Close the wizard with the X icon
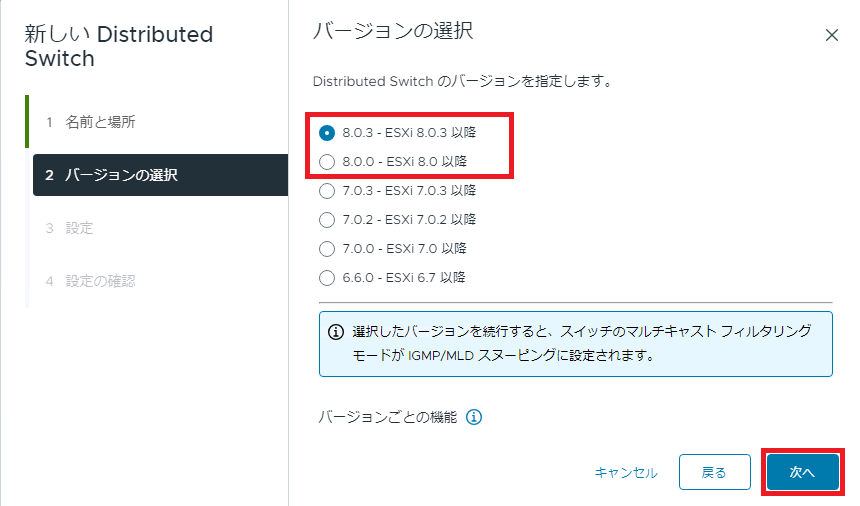The width and height of the screenshot is (860, 506). pos(831,35)
